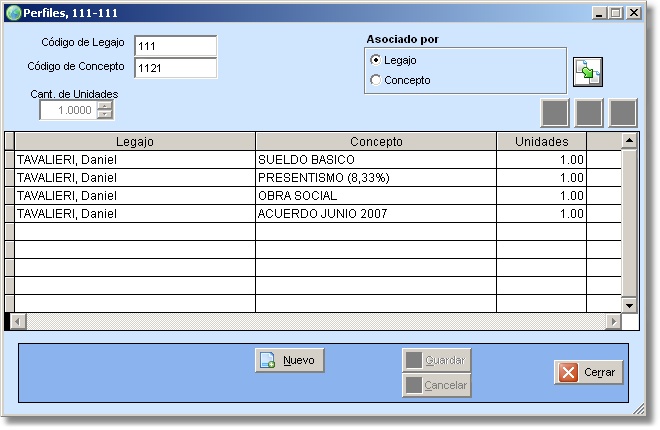Sort by the Concepto column header
The width and height of the screenshot is (660, 430).
(x=376, y=142)
